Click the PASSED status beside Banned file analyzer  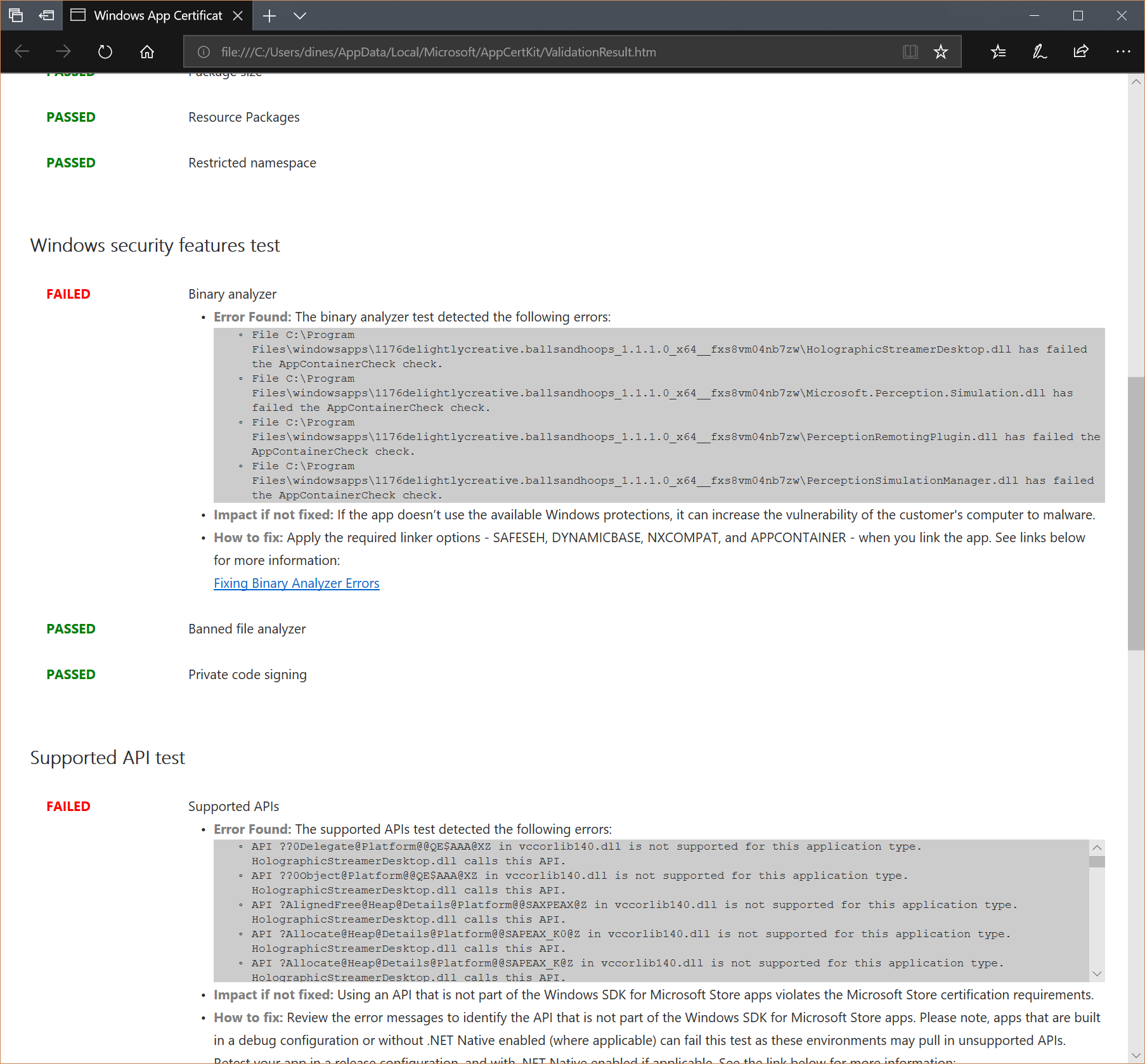click(71, 629)
